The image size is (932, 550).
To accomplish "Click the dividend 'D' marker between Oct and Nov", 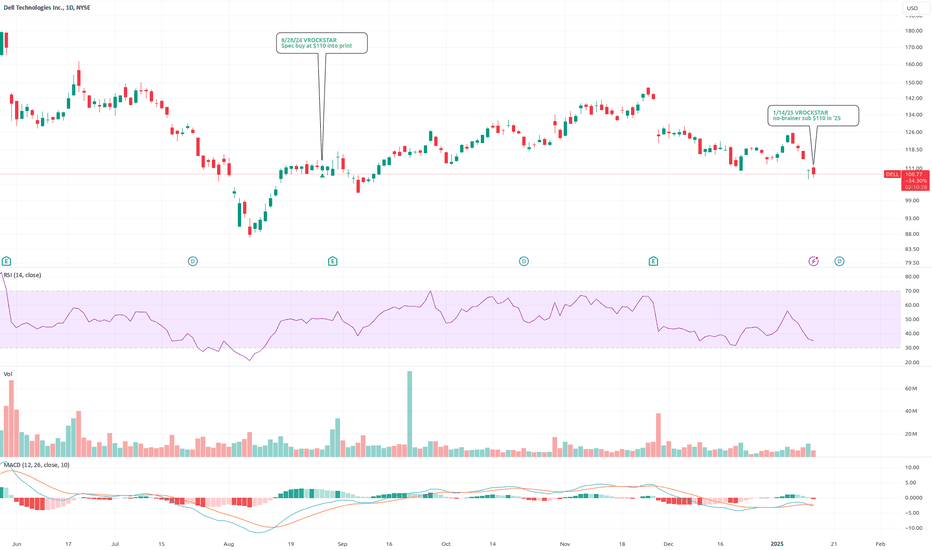I will point(524,261).
